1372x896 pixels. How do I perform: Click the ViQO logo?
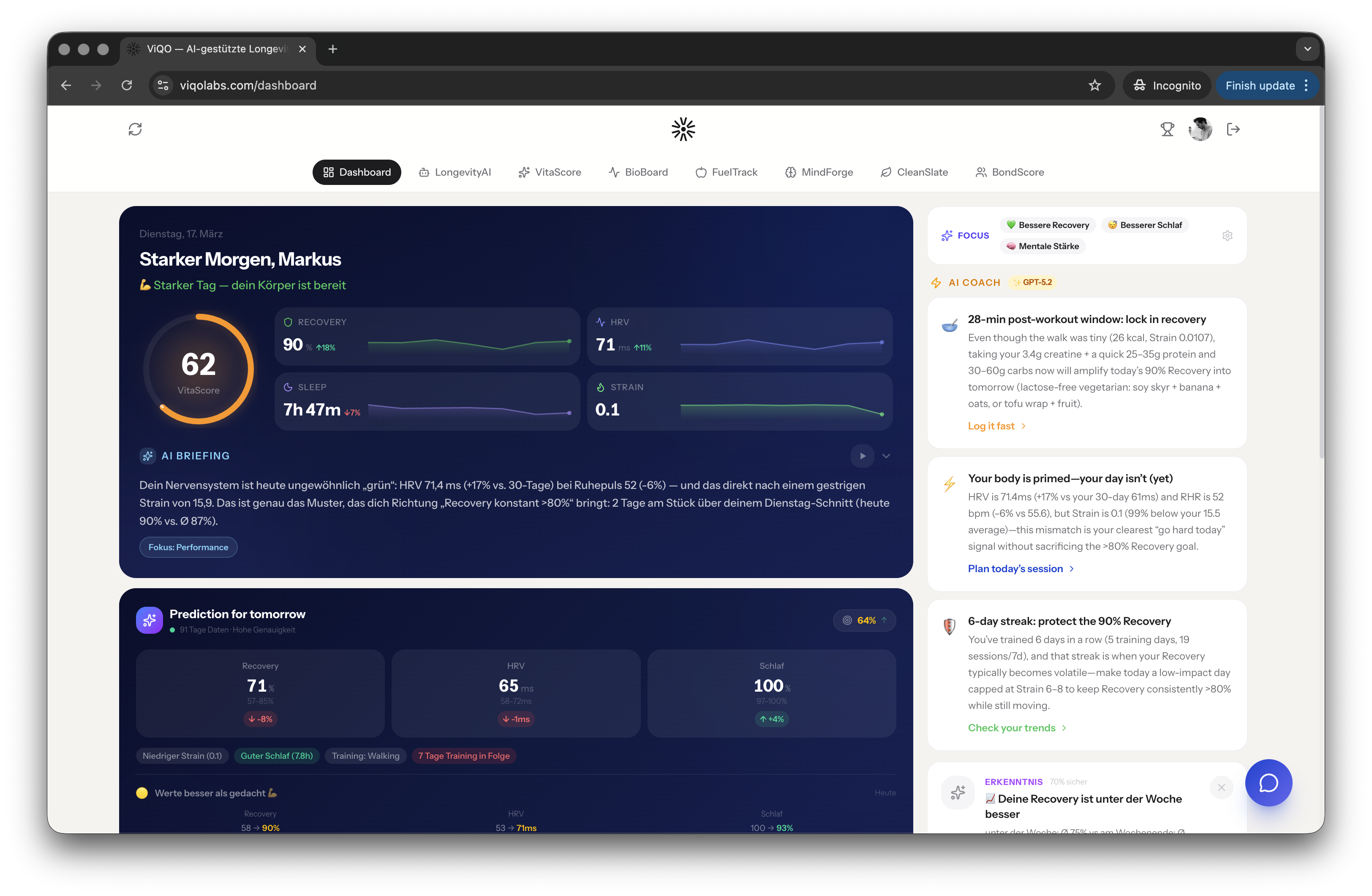[x=683, y=129]
